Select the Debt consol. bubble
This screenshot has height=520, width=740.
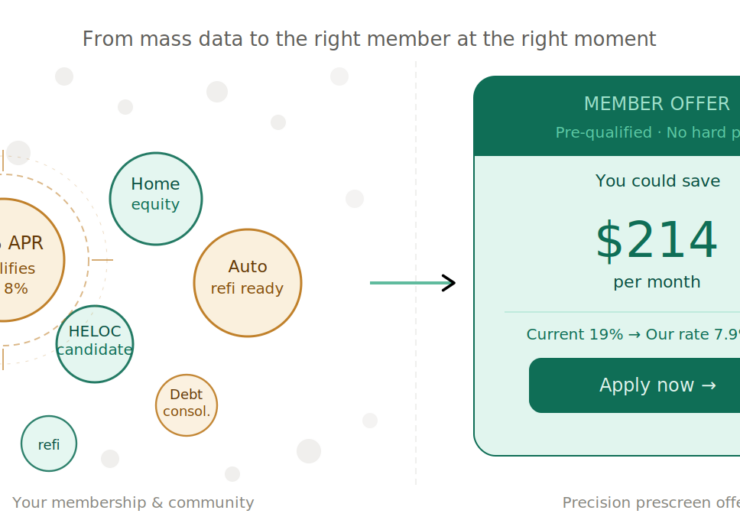pyautogui.click(x=186, y=405)
